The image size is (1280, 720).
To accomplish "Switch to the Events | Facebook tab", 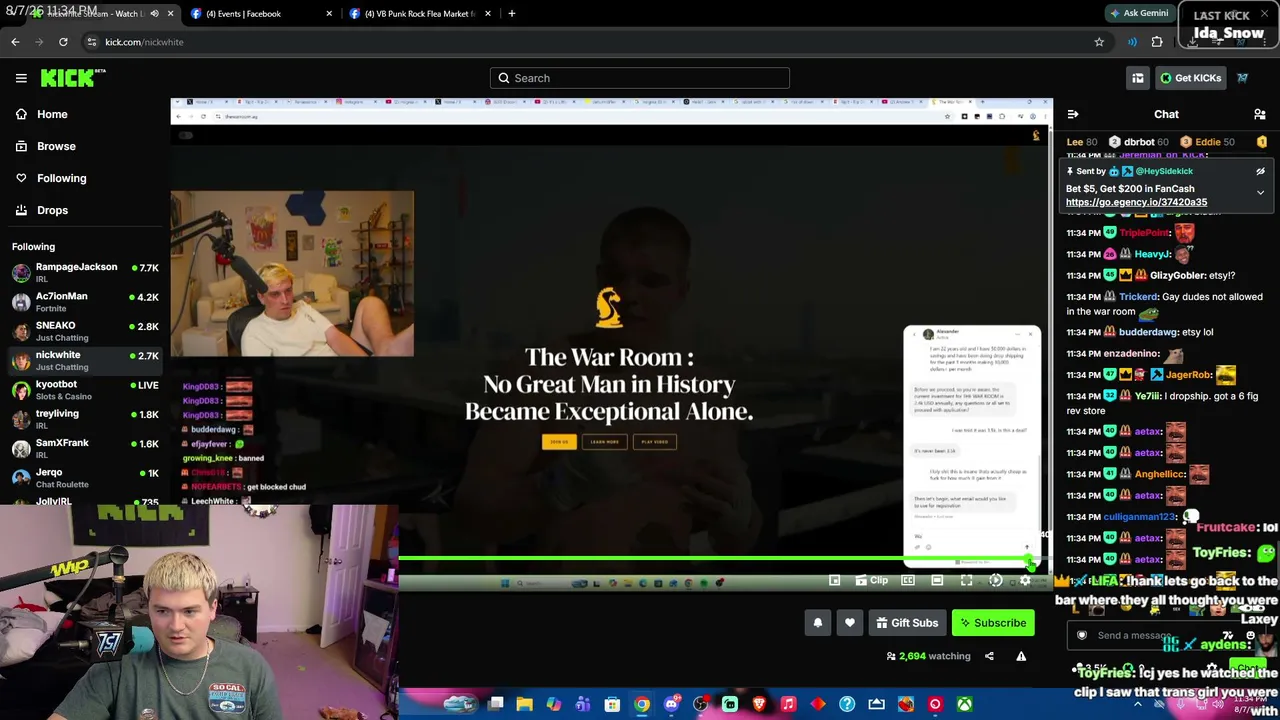I will [x=261, y=14].
